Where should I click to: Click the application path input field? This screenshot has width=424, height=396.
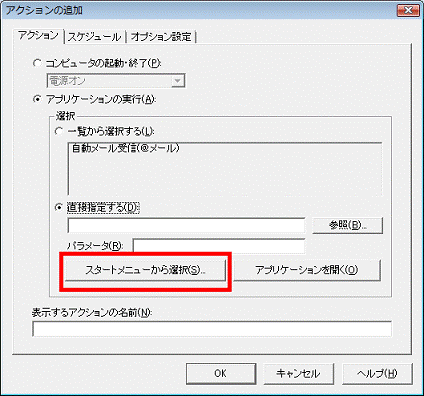tap(186, 226)
